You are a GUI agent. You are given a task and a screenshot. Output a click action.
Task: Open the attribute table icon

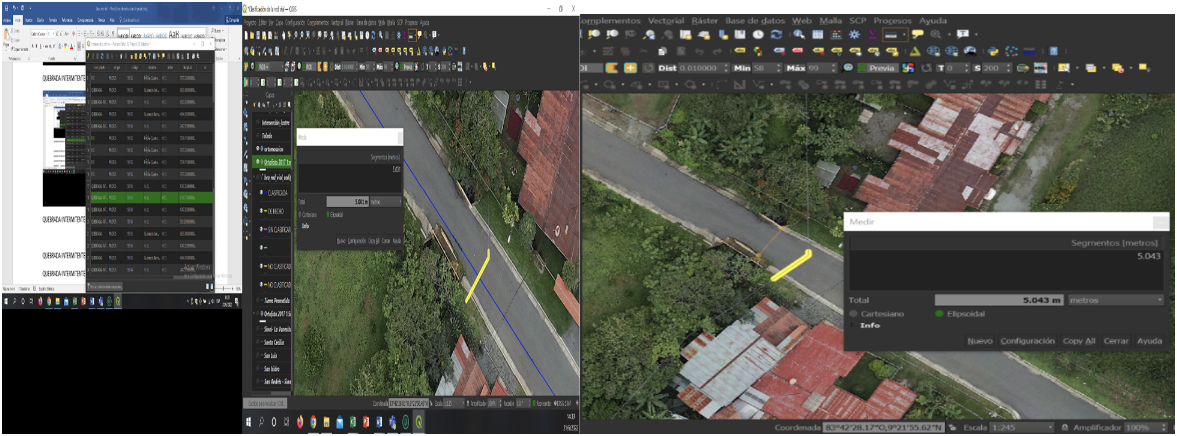817,34
